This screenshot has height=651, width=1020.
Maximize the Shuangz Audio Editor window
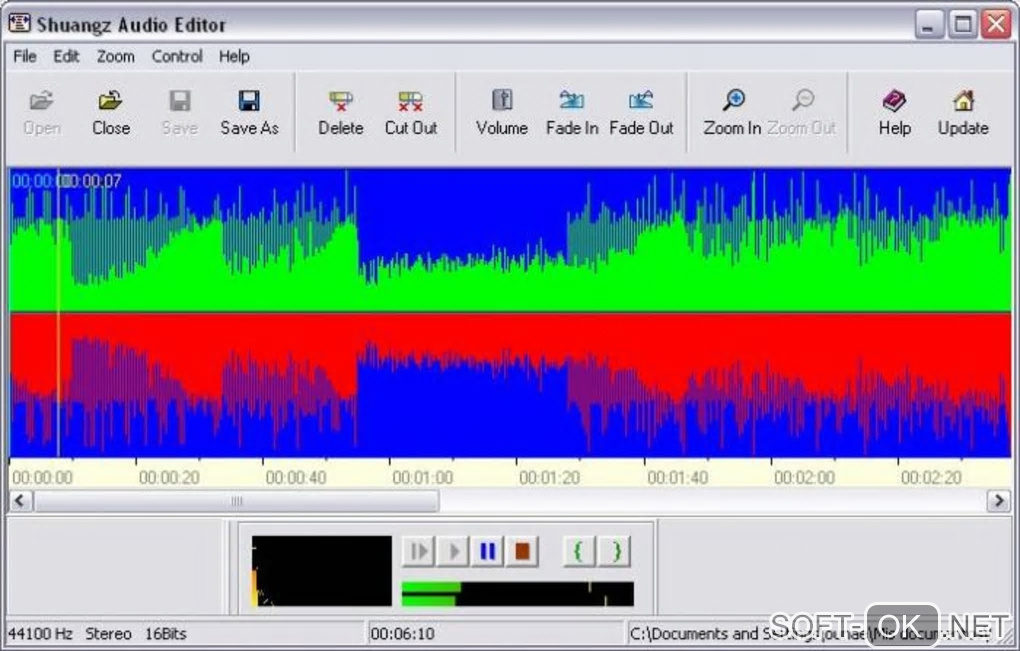tap(963, 25)
